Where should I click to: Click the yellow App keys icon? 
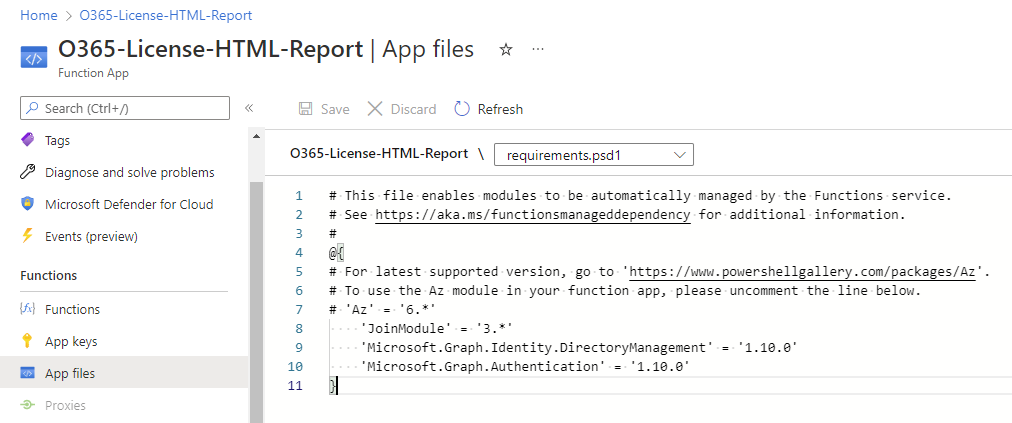(x=27, y=341)
